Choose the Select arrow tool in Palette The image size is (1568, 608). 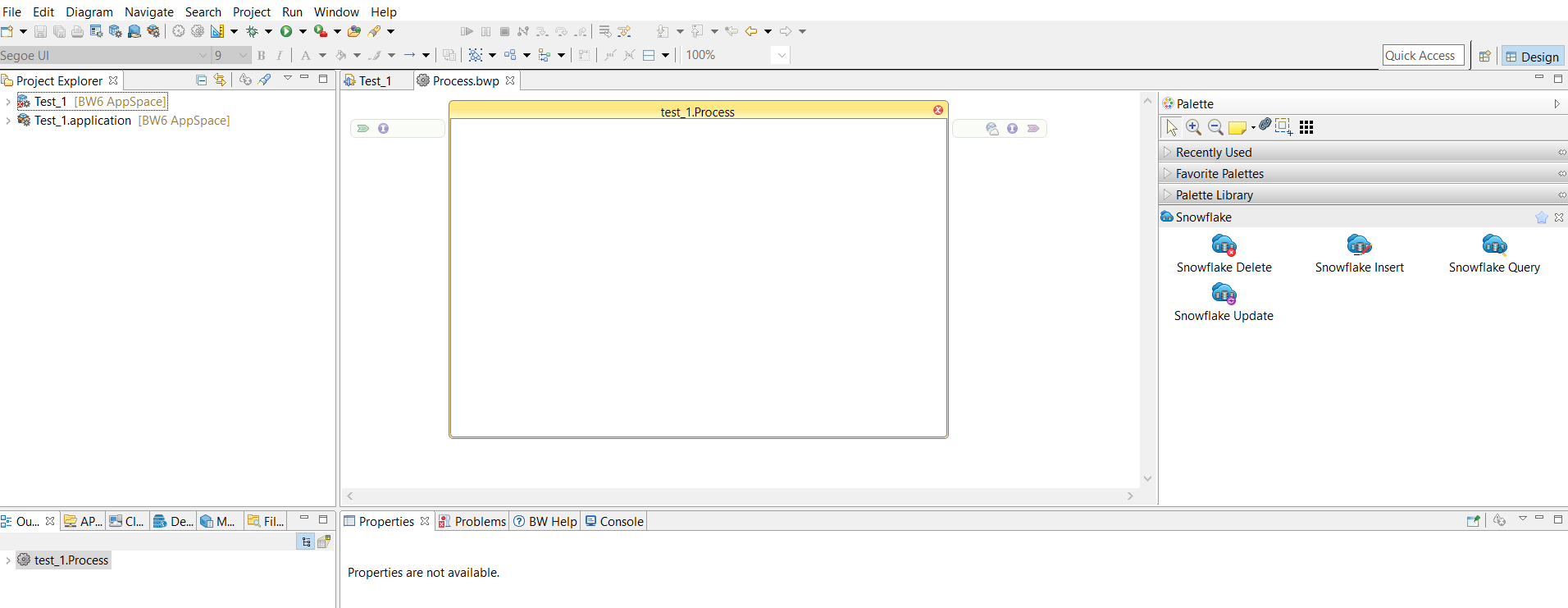coord(1171,127)
